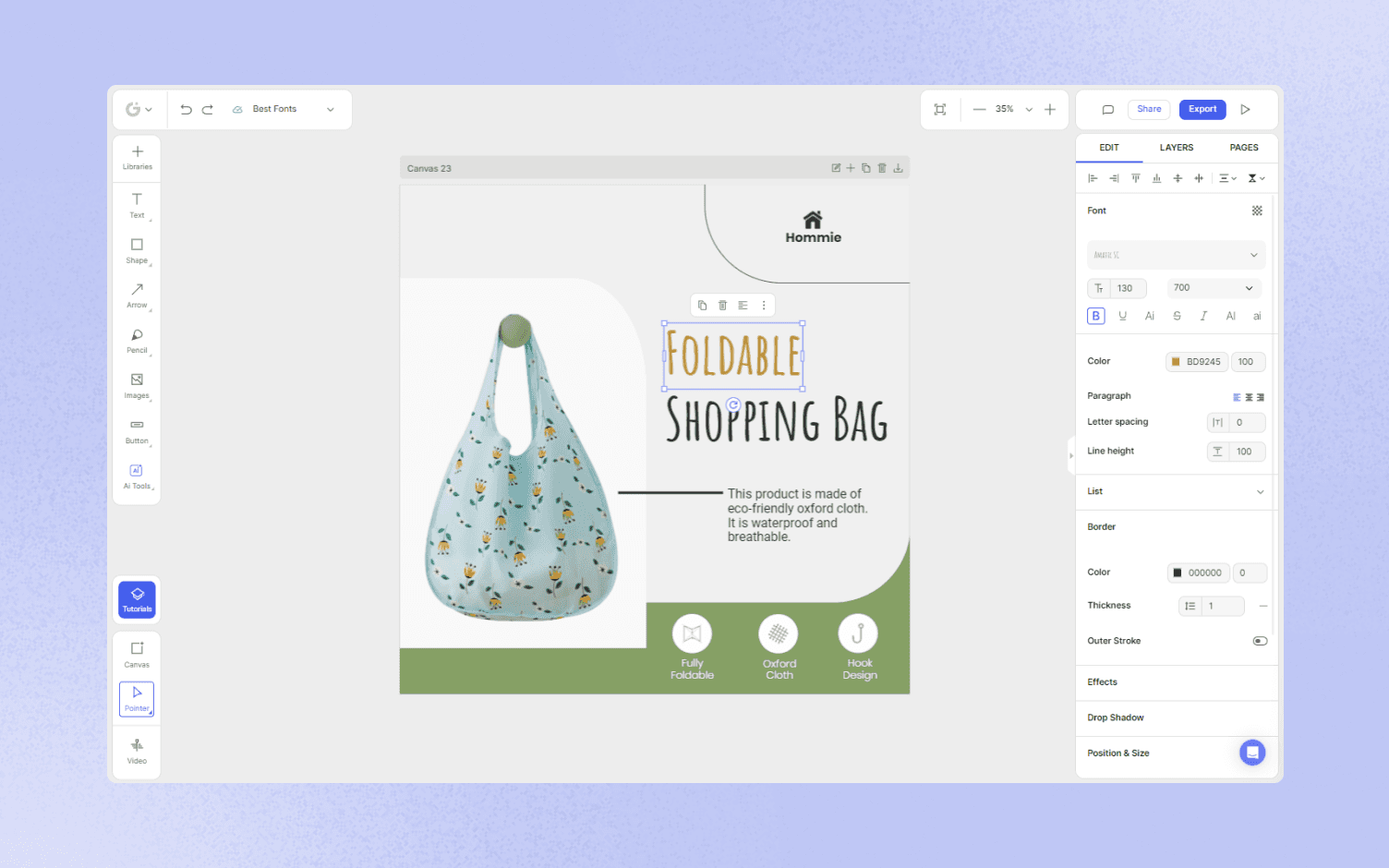Image resolution: width=1389 pixels, height=868 pixels.
Task: Set paragraph alignment to center
Action: click(x=1249, y=397)
